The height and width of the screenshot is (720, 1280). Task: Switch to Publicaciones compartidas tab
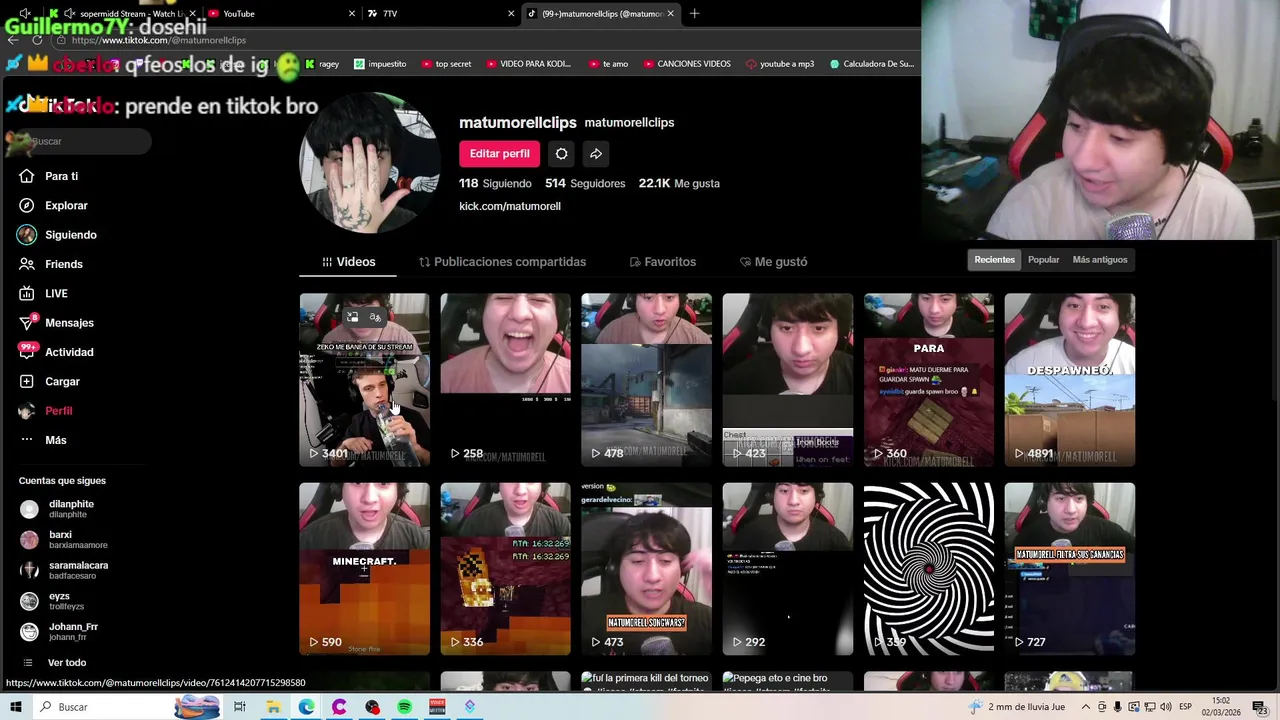502,262
